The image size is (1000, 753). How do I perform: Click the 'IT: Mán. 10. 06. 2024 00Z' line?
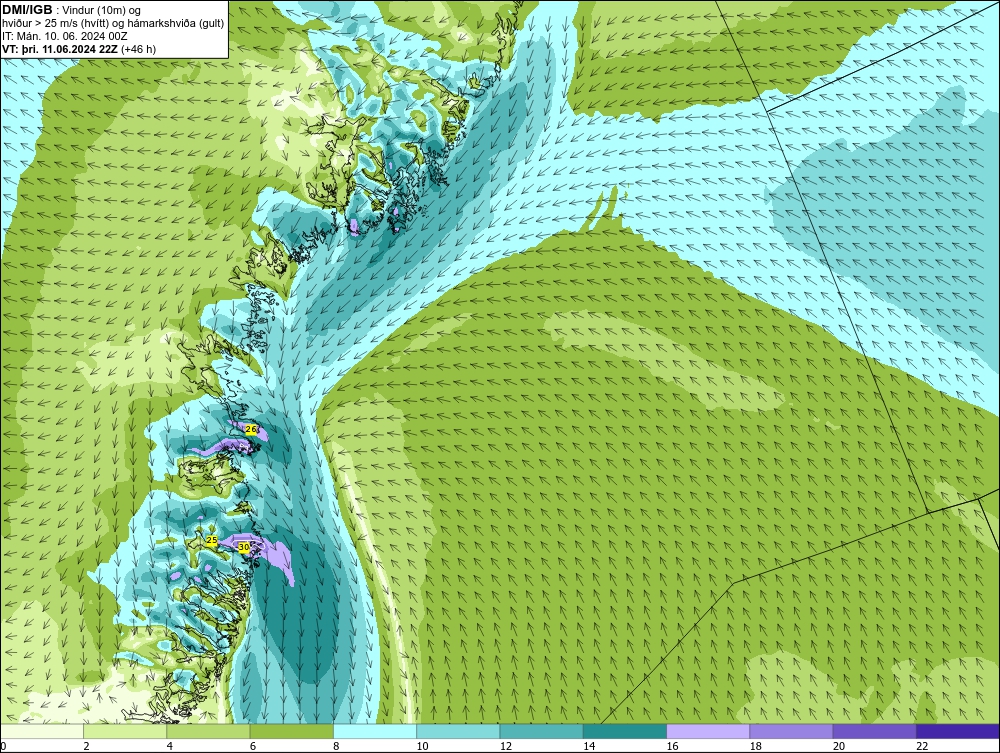[x=64, y=36]
